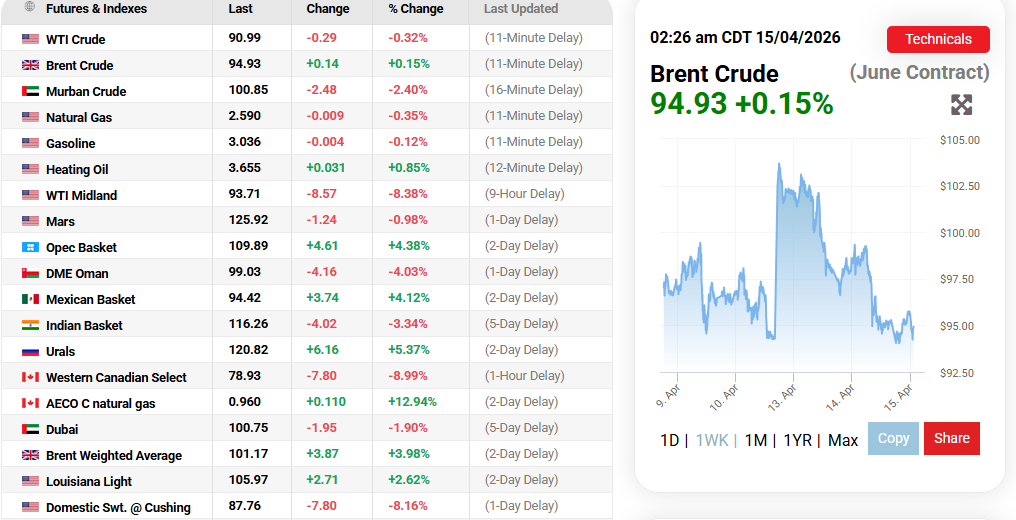Click Mars last price 125.92
1016x520 pixels.
[x=248, y=220]
